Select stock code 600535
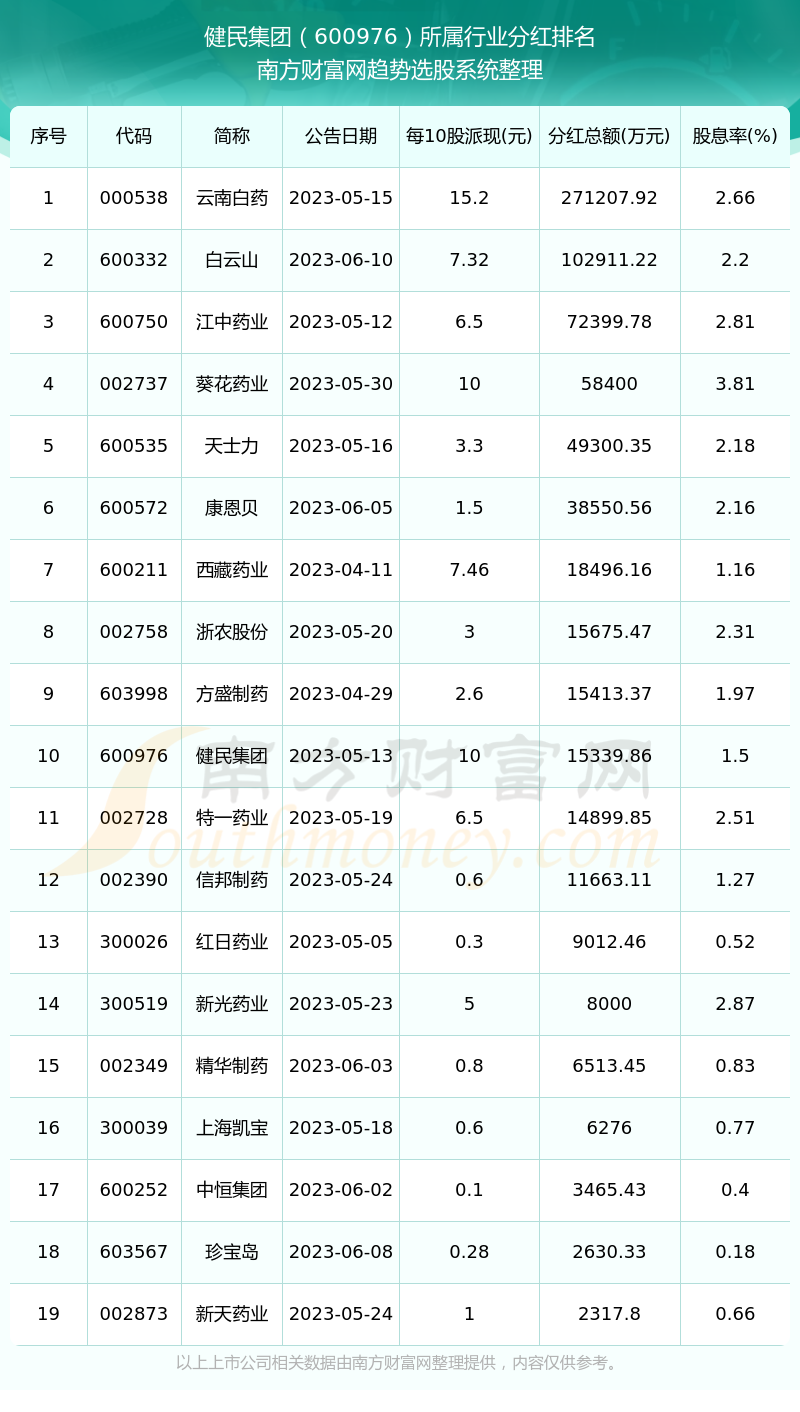This screenshot has width=800, height=1412. pyautogui.click(x=134, y=446)
